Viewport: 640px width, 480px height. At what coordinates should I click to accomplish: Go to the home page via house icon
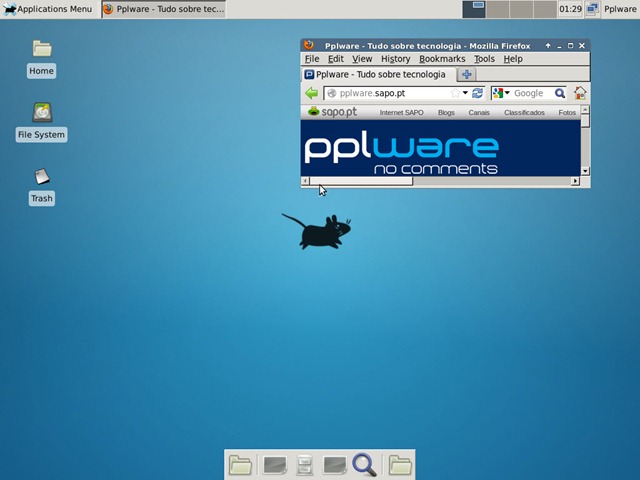[x=580, y=93]
